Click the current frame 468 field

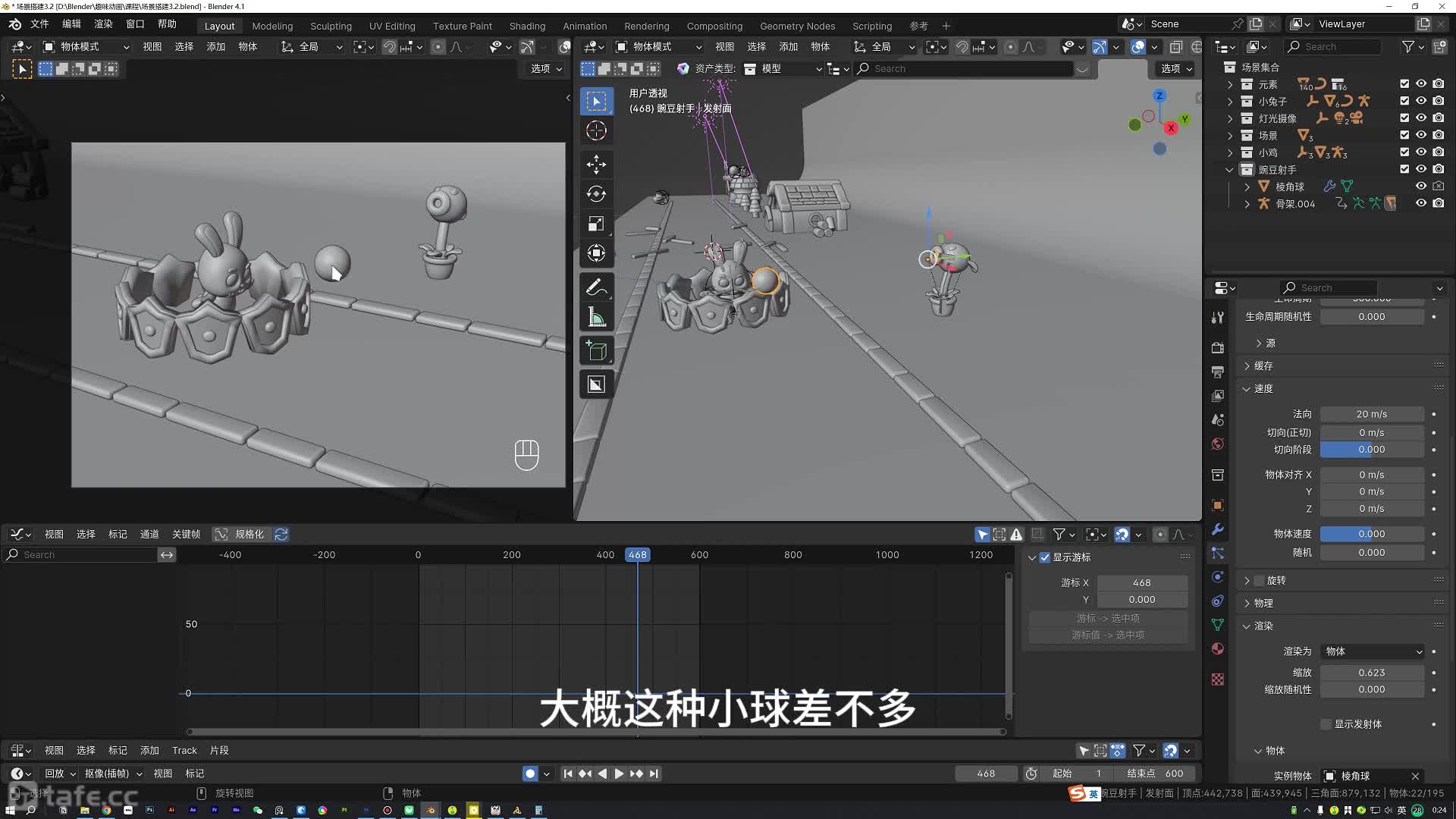[x=986, y=773]
